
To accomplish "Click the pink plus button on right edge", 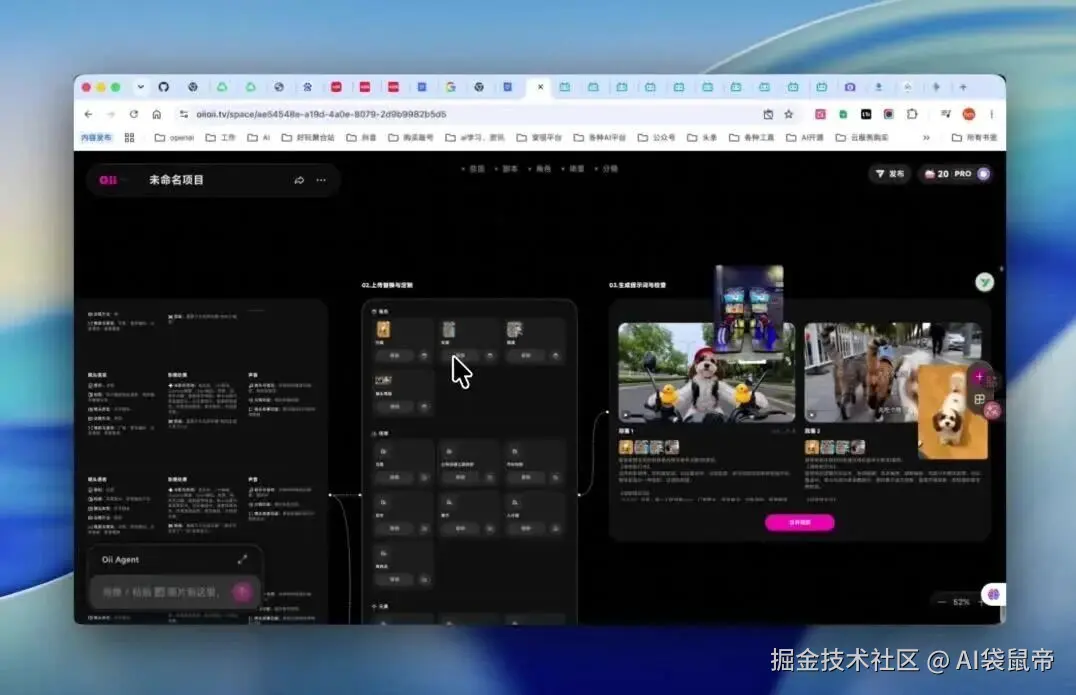I will pyautogui.click(x=979, y=376).
